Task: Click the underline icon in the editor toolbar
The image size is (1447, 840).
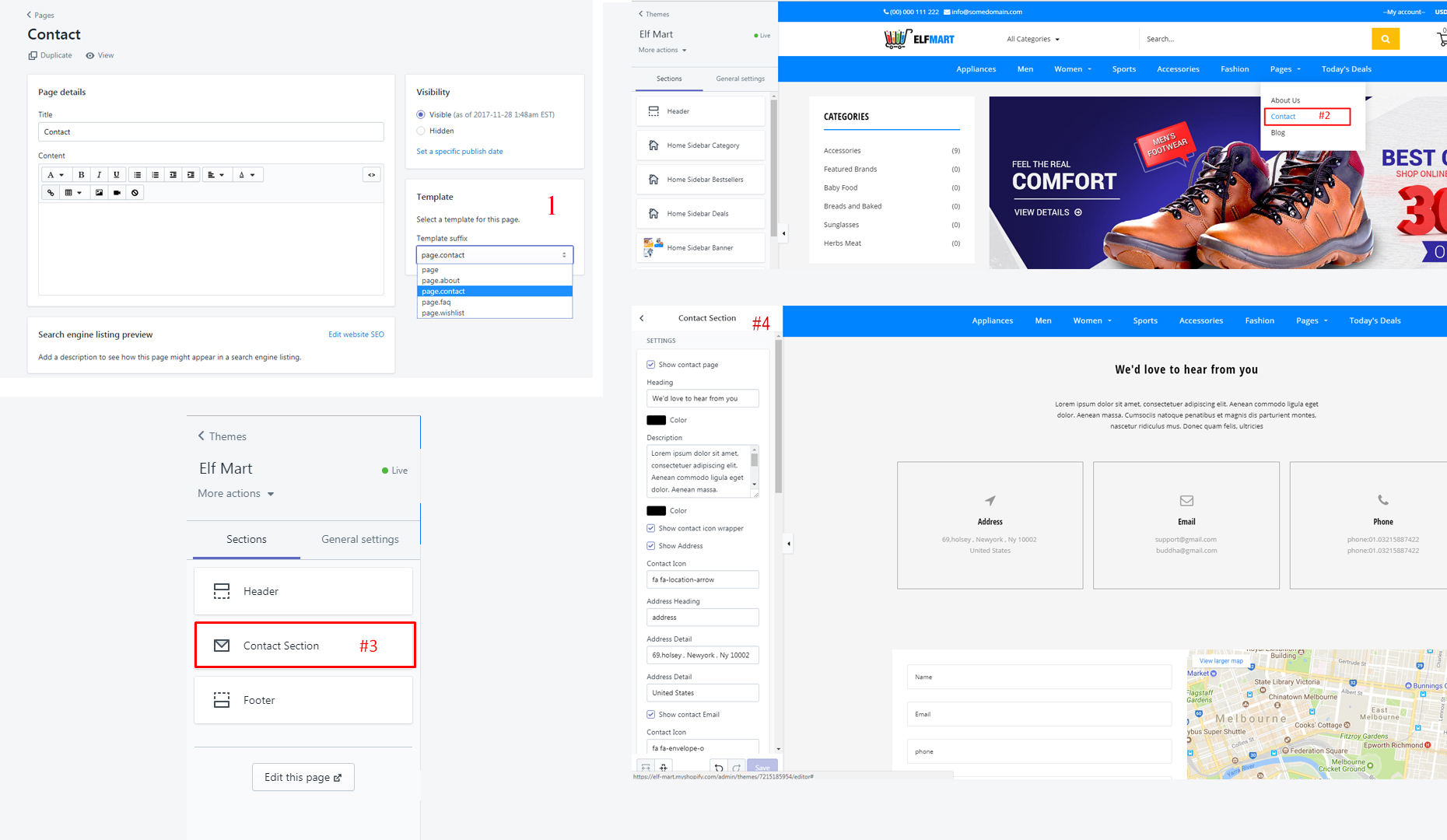Action: tap(116, 174)
